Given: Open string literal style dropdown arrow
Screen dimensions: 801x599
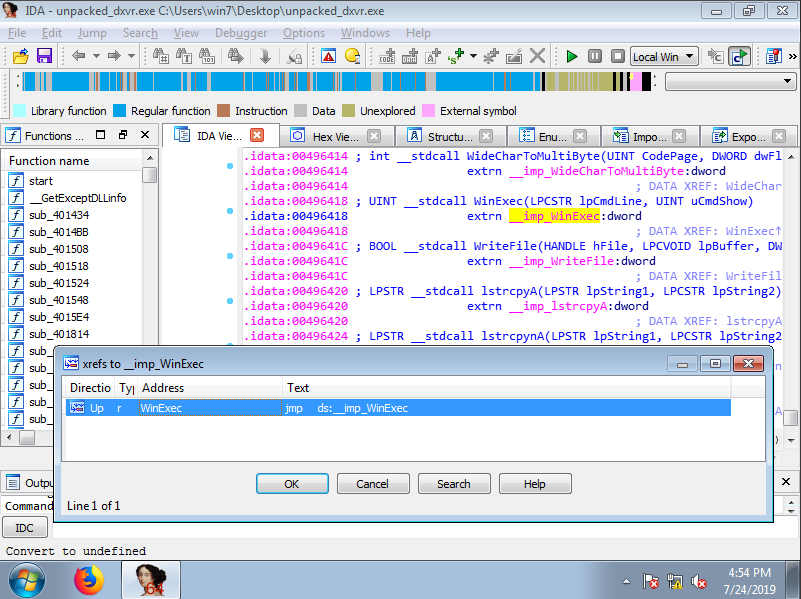Looking at the screenshot, I should [473, 56].
